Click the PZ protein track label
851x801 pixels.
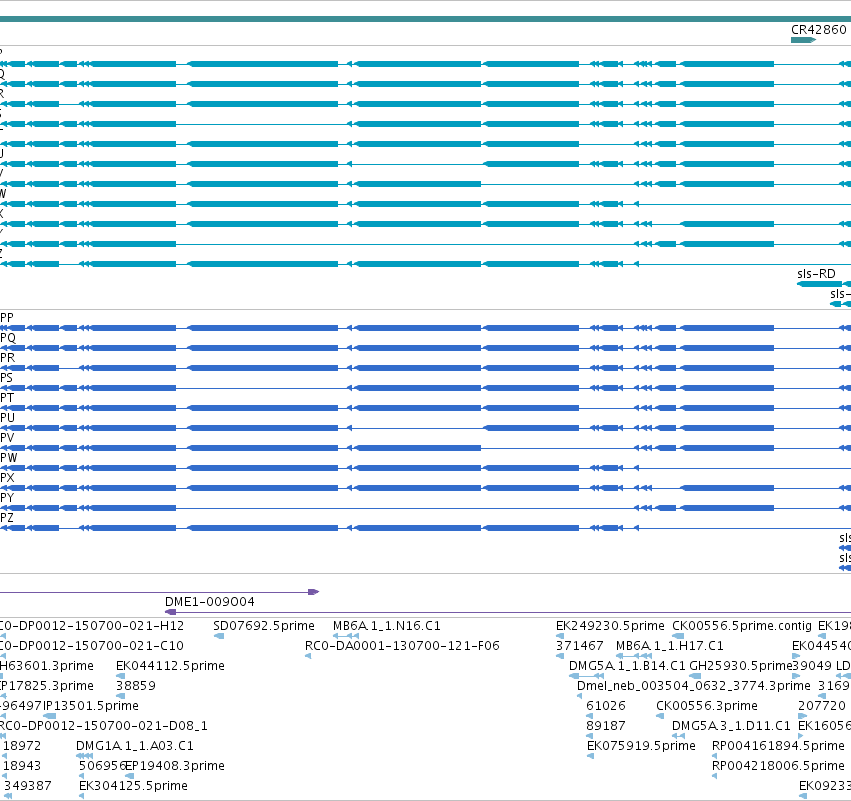[x=7, y=518]
